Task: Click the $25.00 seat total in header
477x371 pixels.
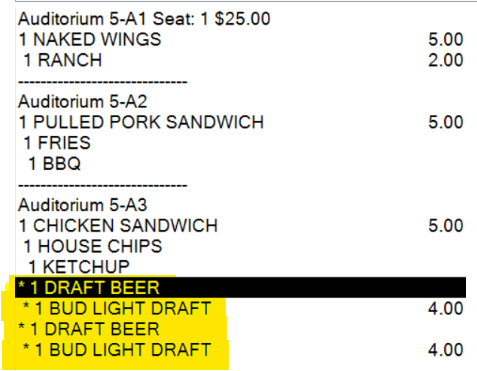Action: (x=242, y=19)
